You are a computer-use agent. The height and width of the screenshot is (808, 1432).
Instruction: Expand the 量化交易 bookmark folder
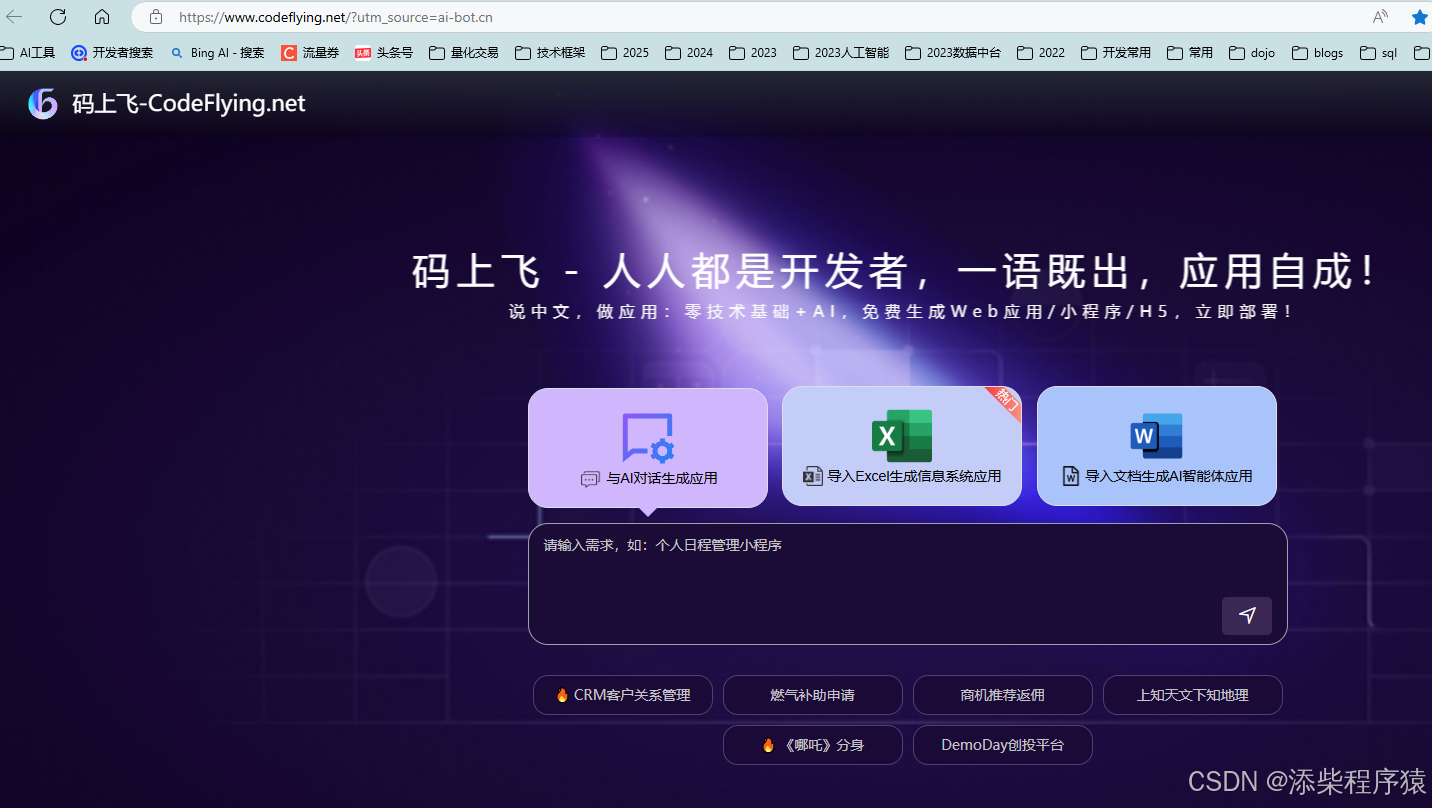(464, 53)
